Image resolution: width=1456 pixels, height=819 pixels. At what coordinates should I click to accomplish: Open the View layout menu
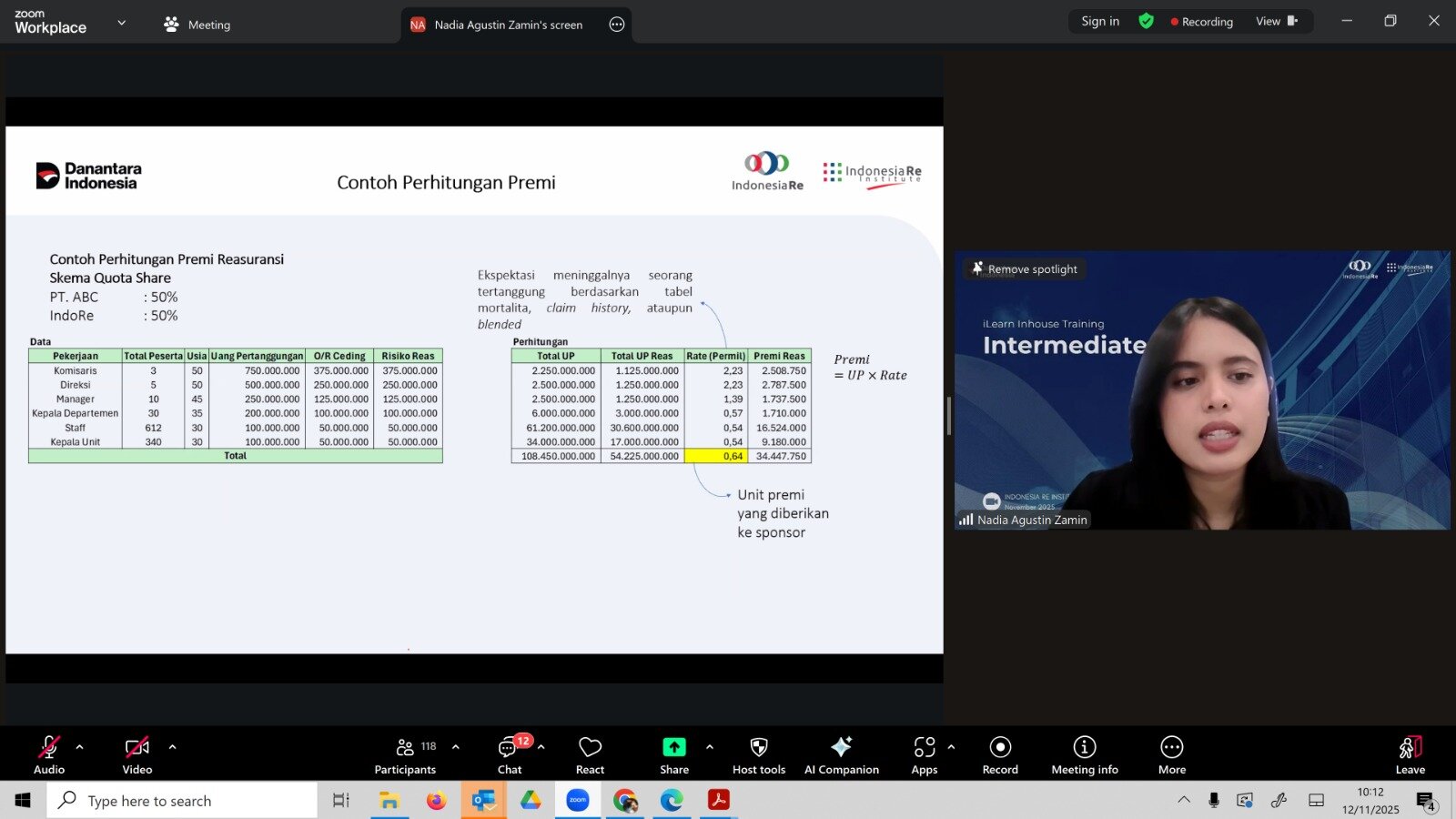[x=1276, y=22]
